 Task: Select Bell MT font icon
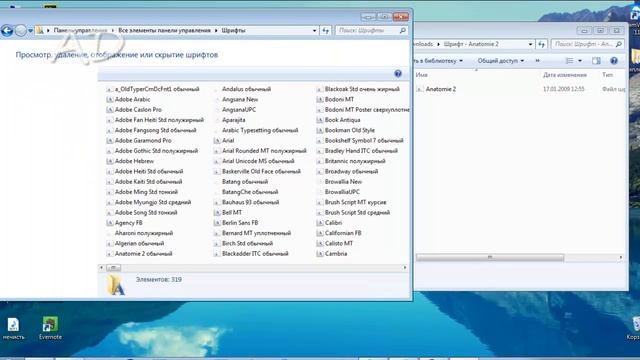(217, 213)
